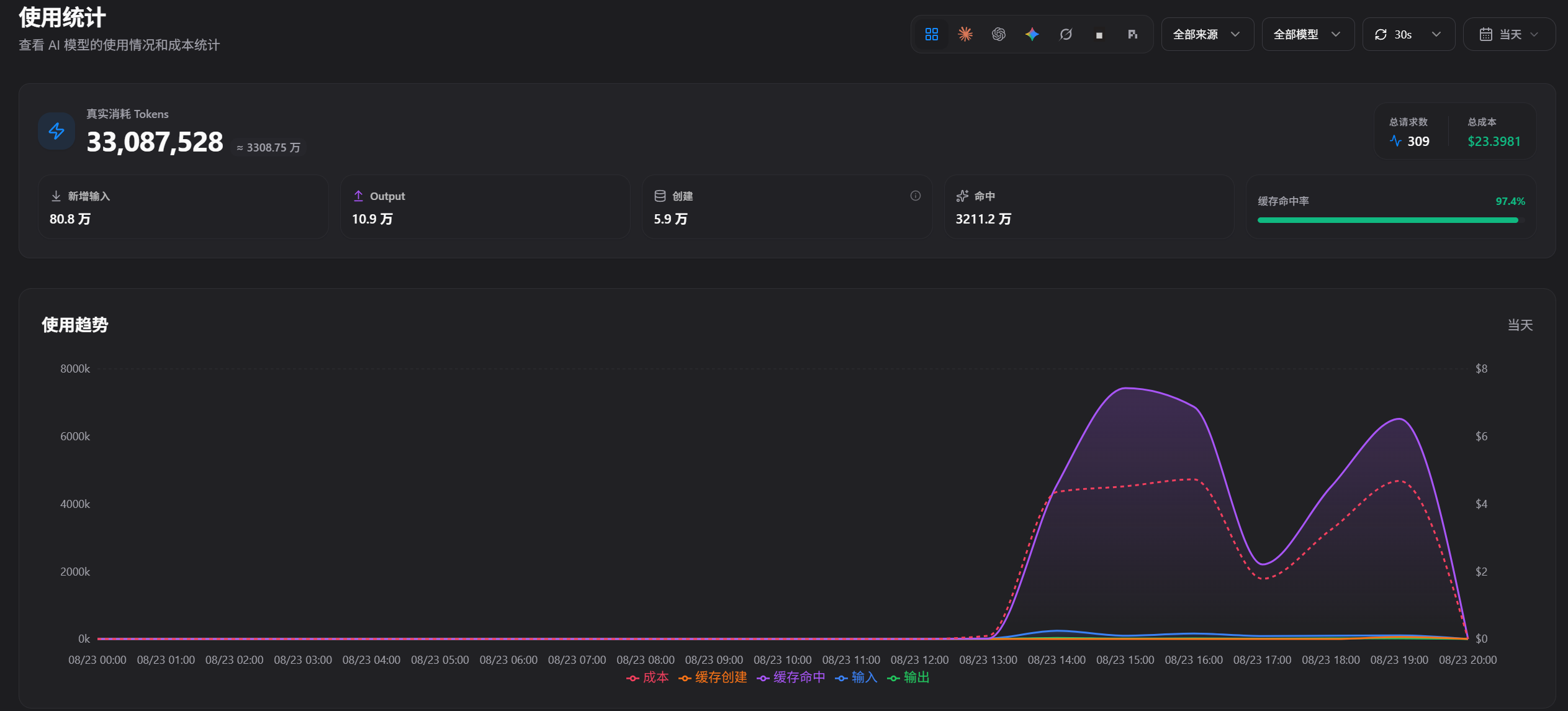Filter by the Gemini sparkle icon
This screenshot has width=1568, height=711.
coord(1032,34)
